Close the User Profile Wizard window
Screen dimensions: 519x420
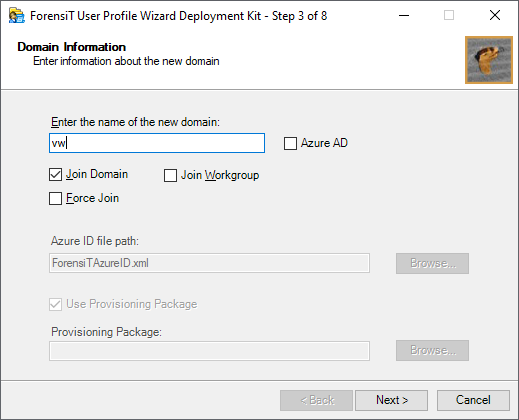pos(495,15)
